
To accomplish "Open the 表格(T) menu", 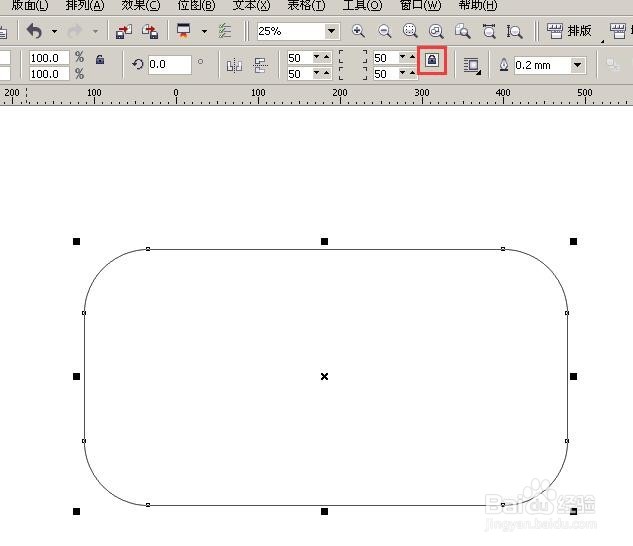I will [306, 6].
